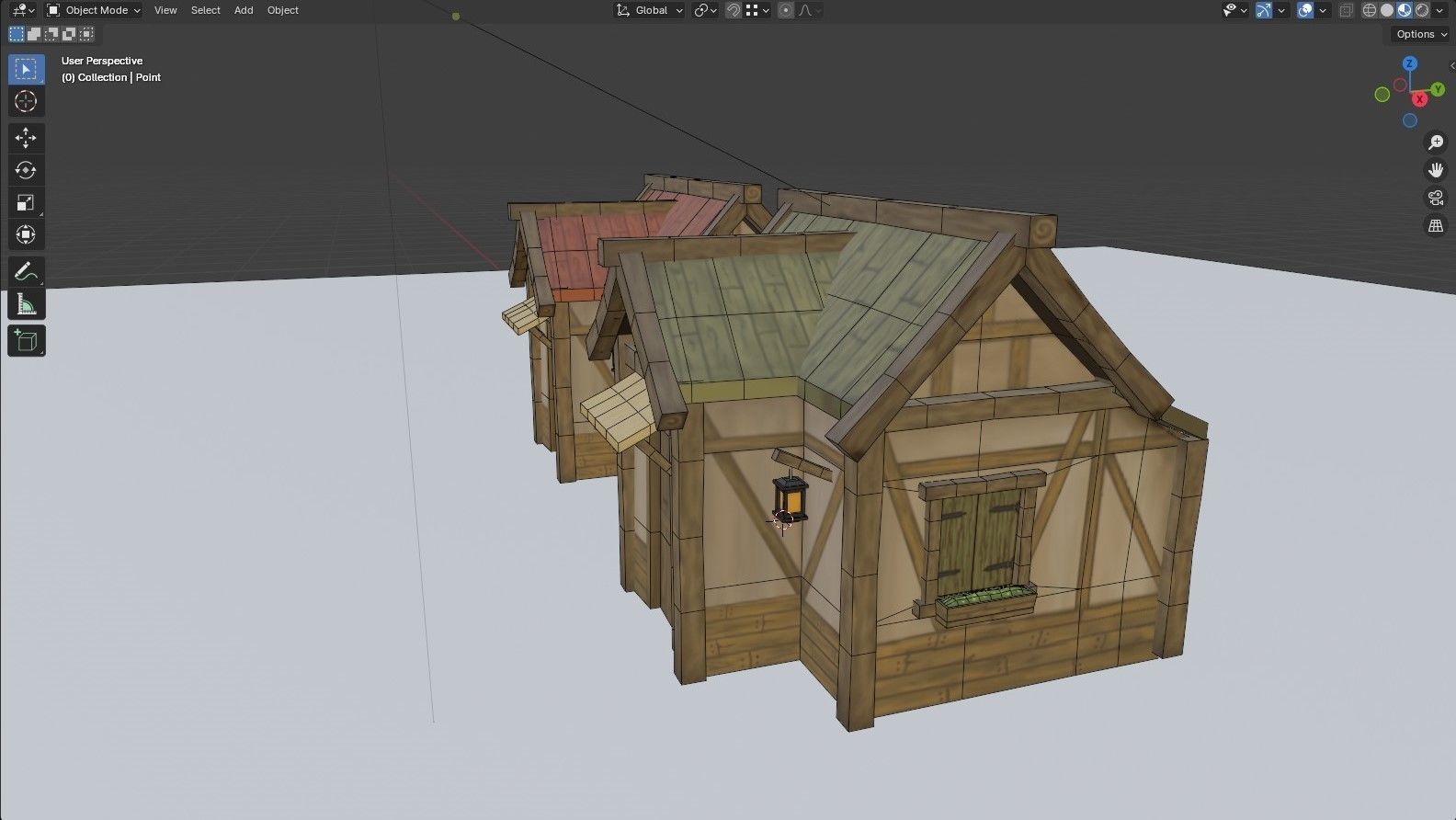The height and width of the screenshot is (820, 1456).
Task: Open the View menu
Action: coord(165,10)
